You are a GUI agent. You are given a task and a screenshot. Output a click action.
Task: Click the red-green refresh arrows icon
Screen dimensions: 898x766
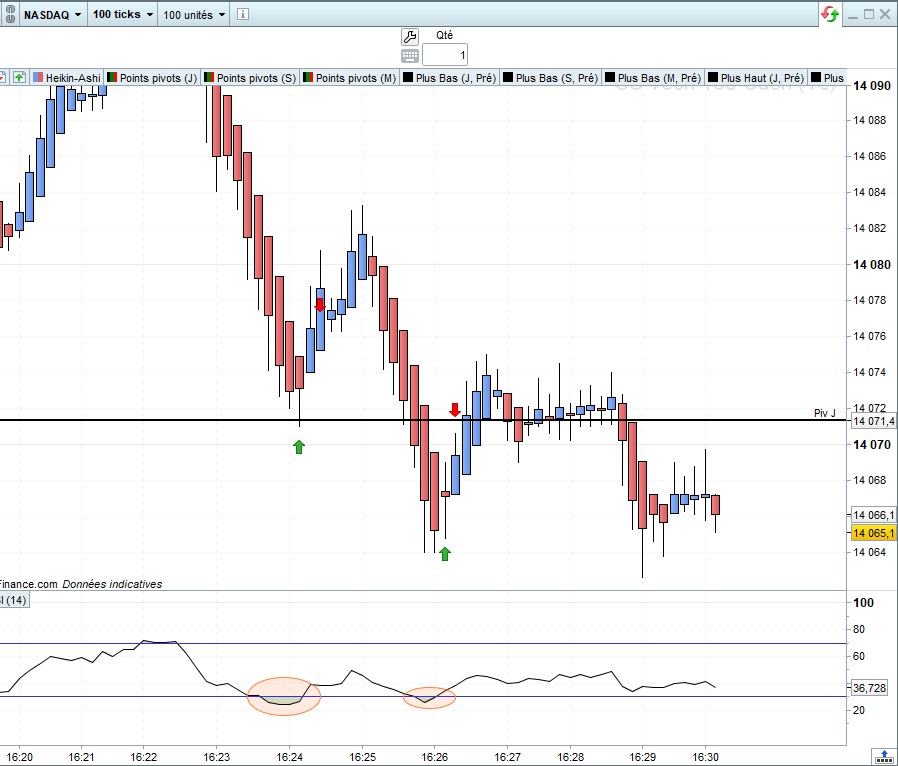click(830, 14)
